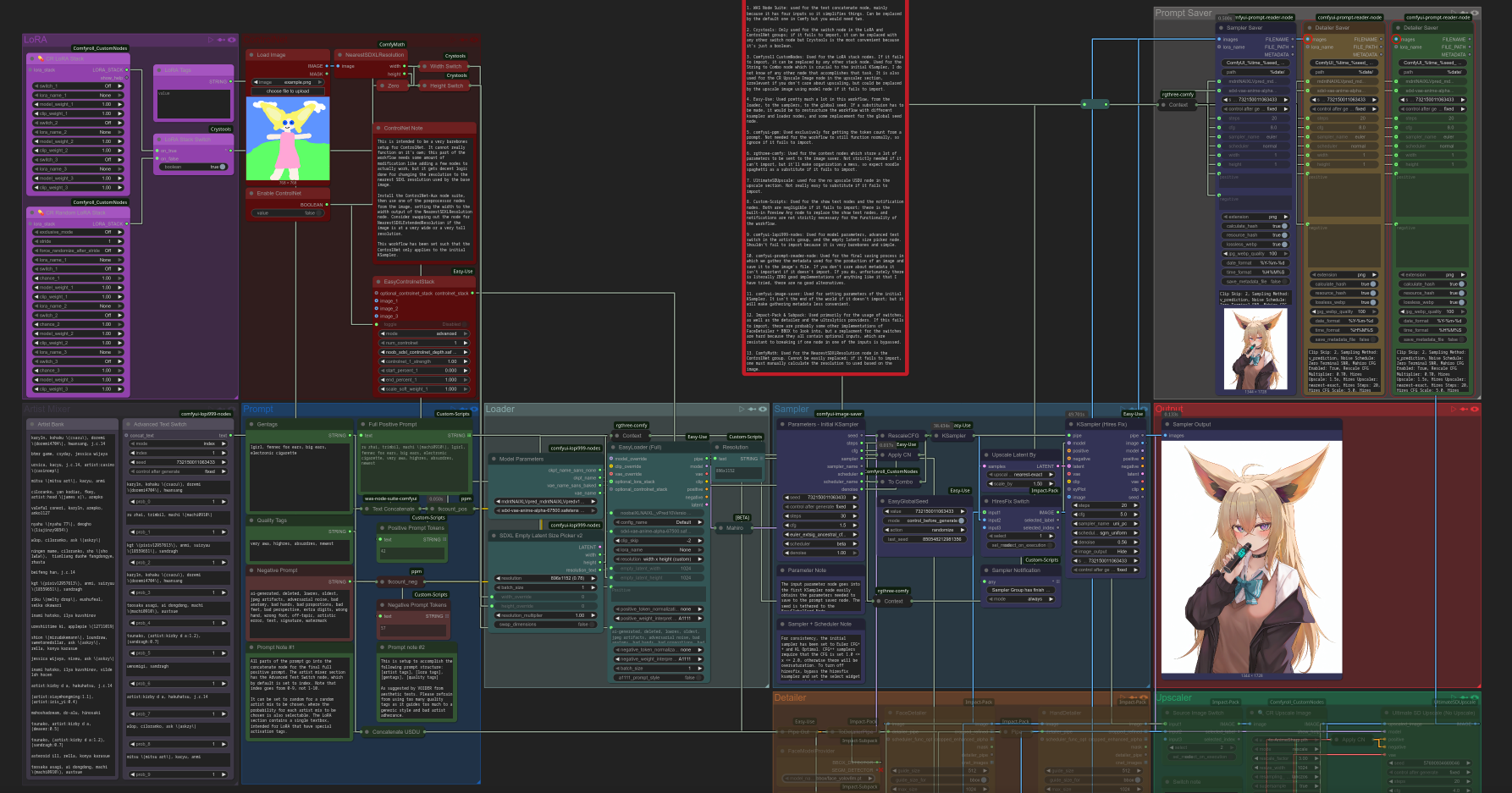Select the Sampler group title

[x=792, y=410]
